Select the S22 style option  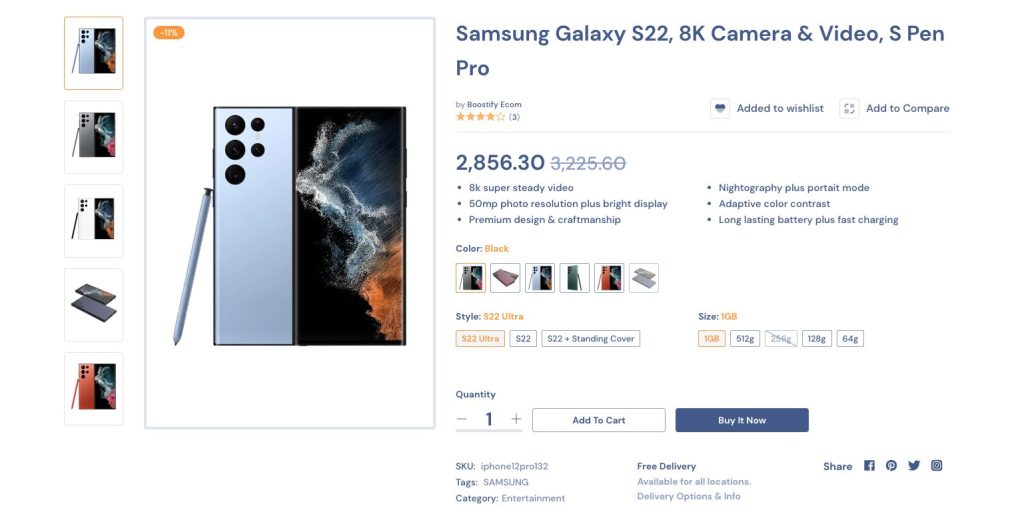[523, 338]
